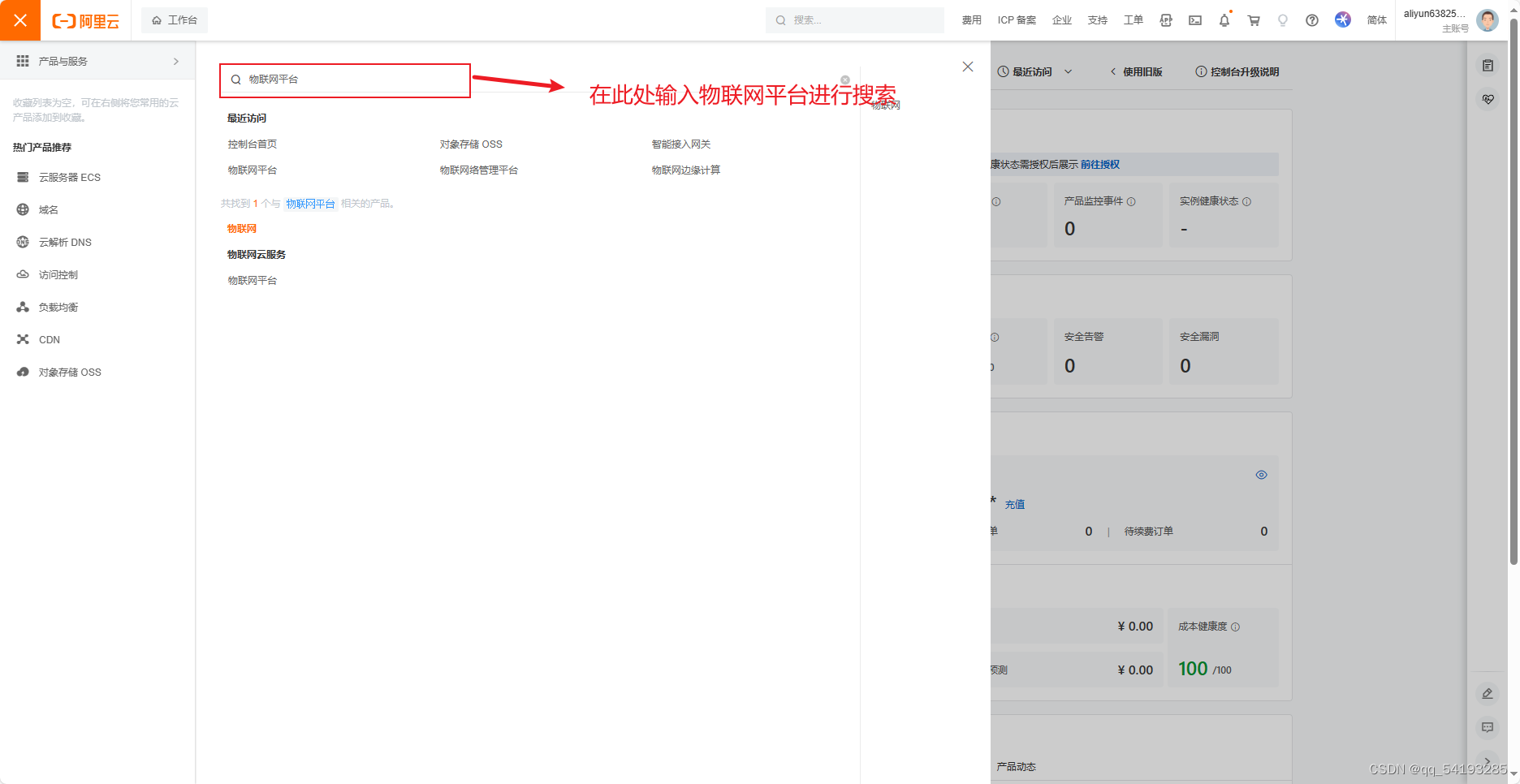
Task: Click the 域名 globe icon
Action: [23, 209]
